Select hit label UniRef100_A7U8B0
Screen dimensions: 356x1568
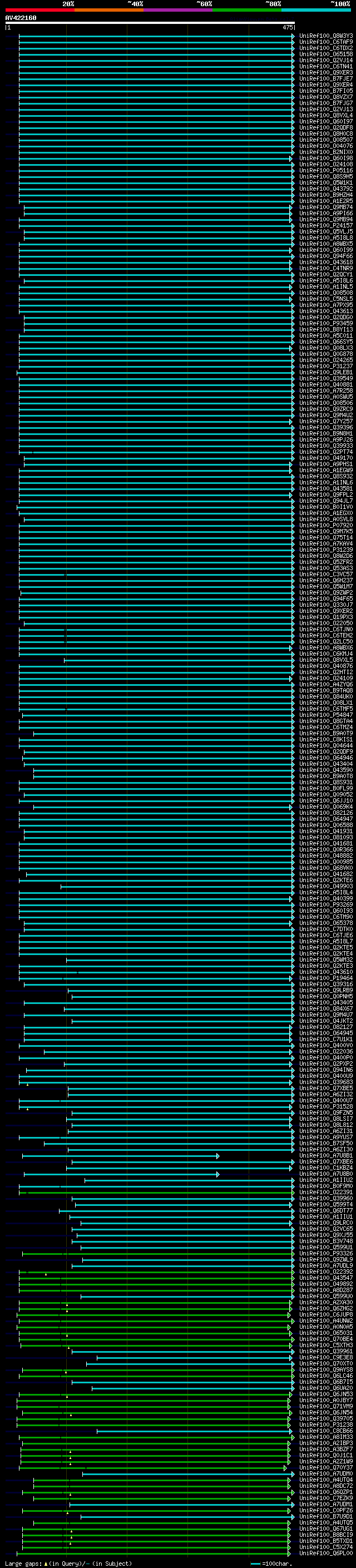point(326,1174)
